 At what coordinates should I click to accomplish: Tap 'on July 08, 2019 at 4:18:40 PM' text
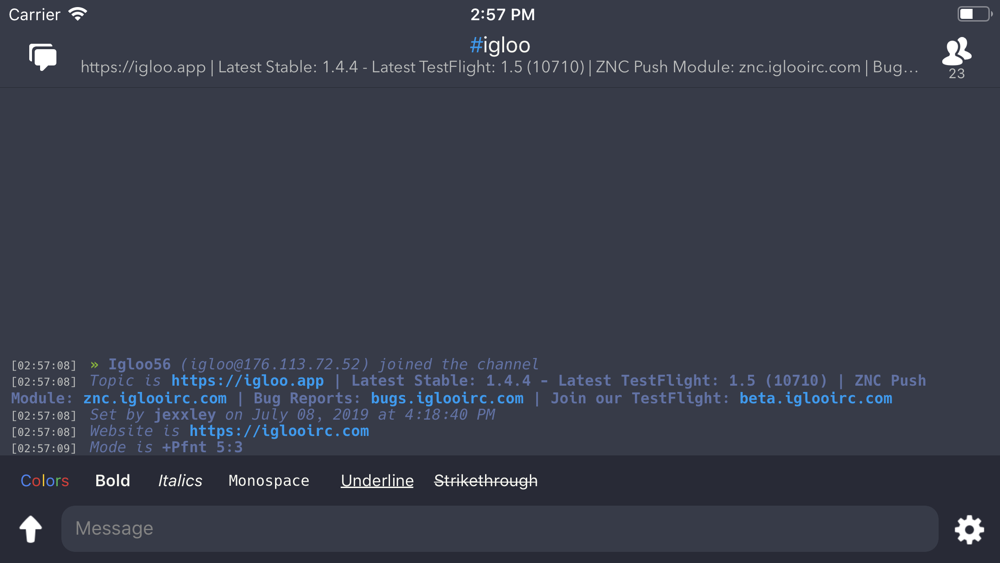click(x=360, y=414)
